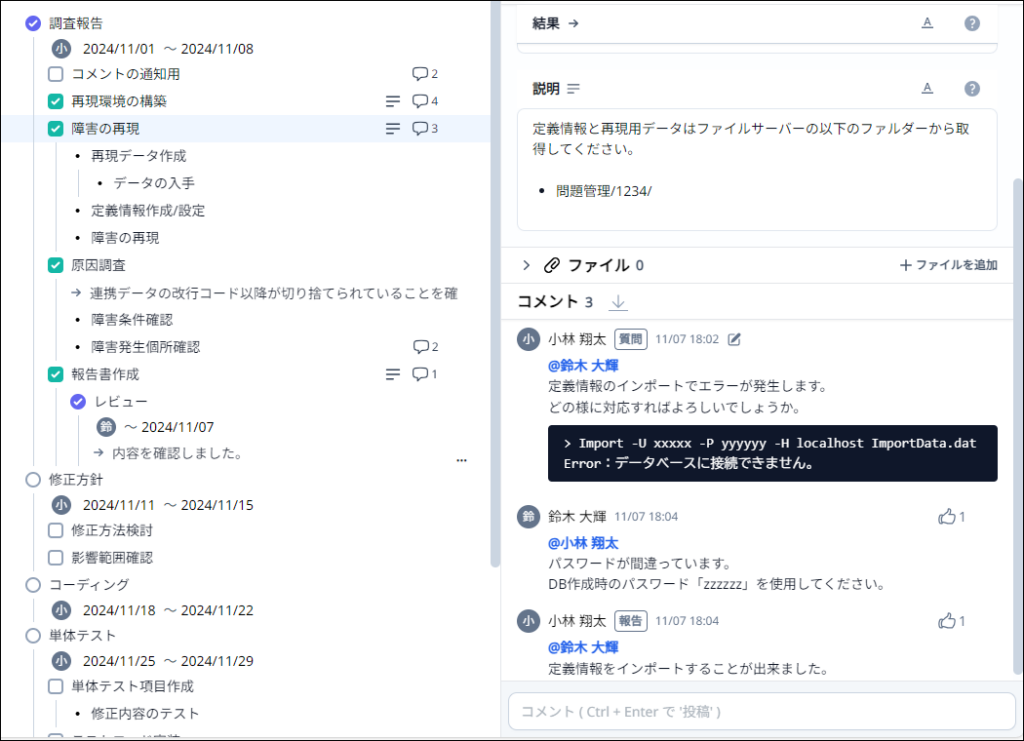
Task: Mark 単体テスト task circle complete
Action: tap(33, 635)
